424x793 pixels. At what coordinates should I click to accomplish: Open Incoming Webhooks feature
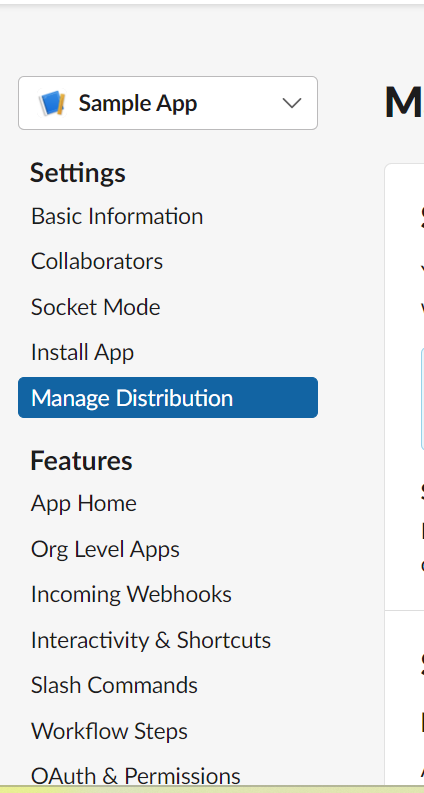pos(131,594)
